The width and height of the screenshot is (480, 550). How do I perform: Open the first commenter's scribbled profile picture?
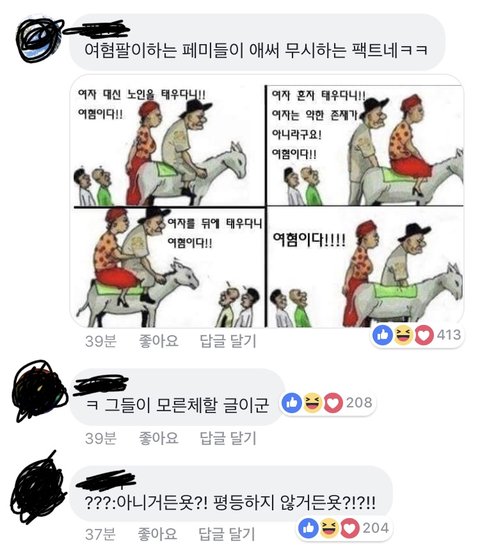(39, 39)
